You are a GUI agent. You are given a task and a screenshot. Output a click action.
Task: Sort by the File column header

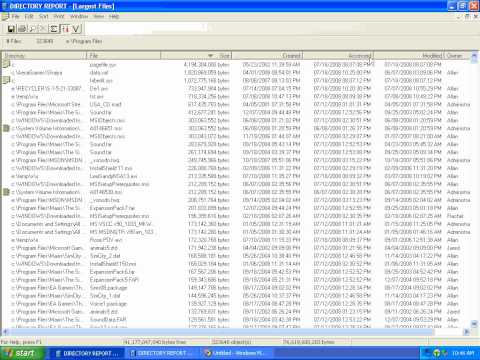(x=124, y=56)
